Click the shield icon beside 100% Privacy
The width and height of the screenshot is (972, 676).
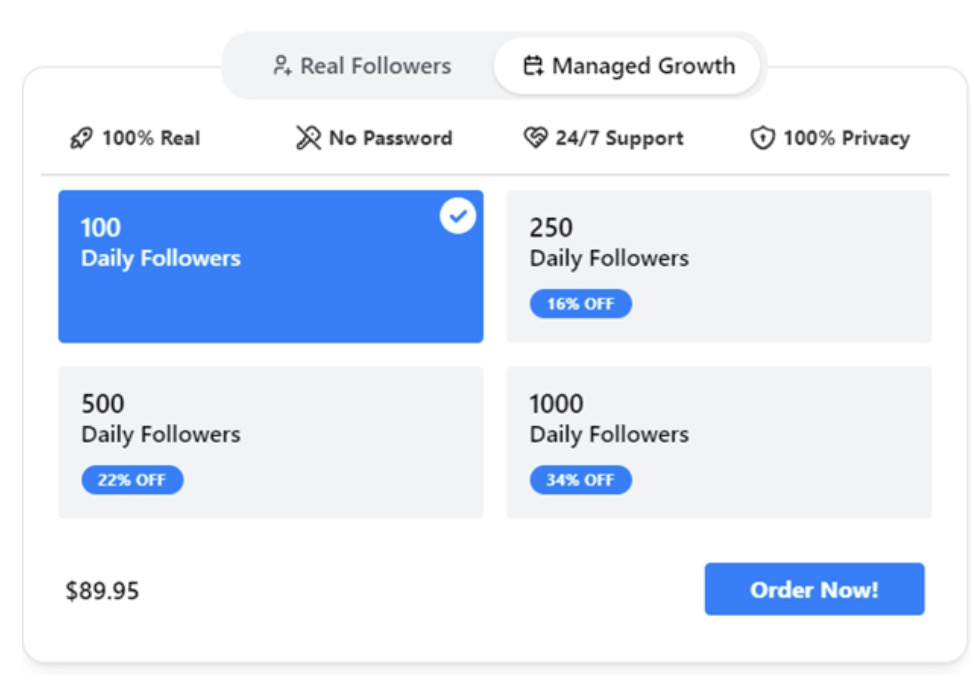coord(763,139)
